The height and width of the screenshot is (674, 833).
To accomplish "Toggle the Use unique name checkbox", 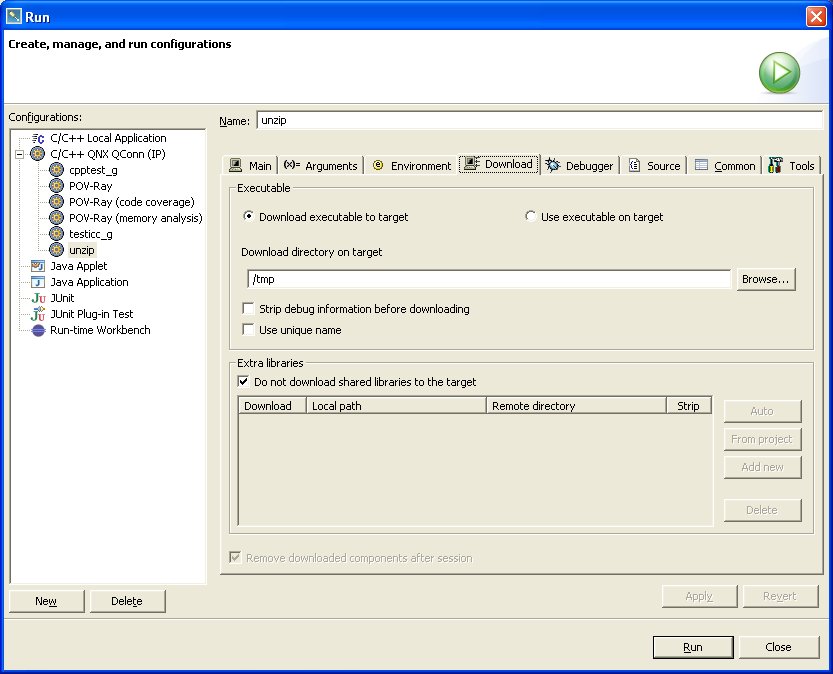I will tap(248, 329).
